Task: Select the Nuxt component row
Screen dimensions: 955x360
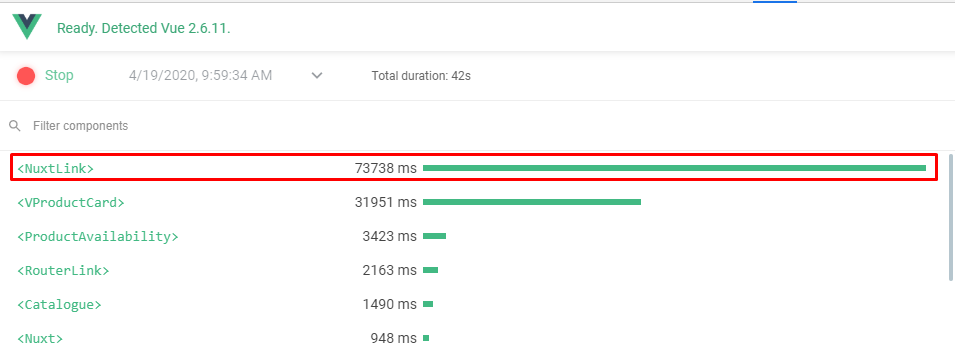Action: tap(473, 338)
